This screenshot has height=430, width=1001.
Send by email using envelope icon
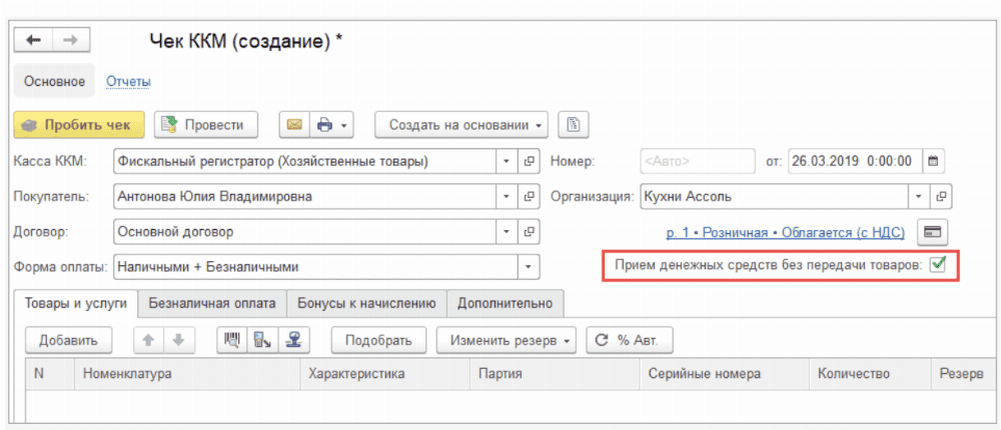click(x=294, y=125)
